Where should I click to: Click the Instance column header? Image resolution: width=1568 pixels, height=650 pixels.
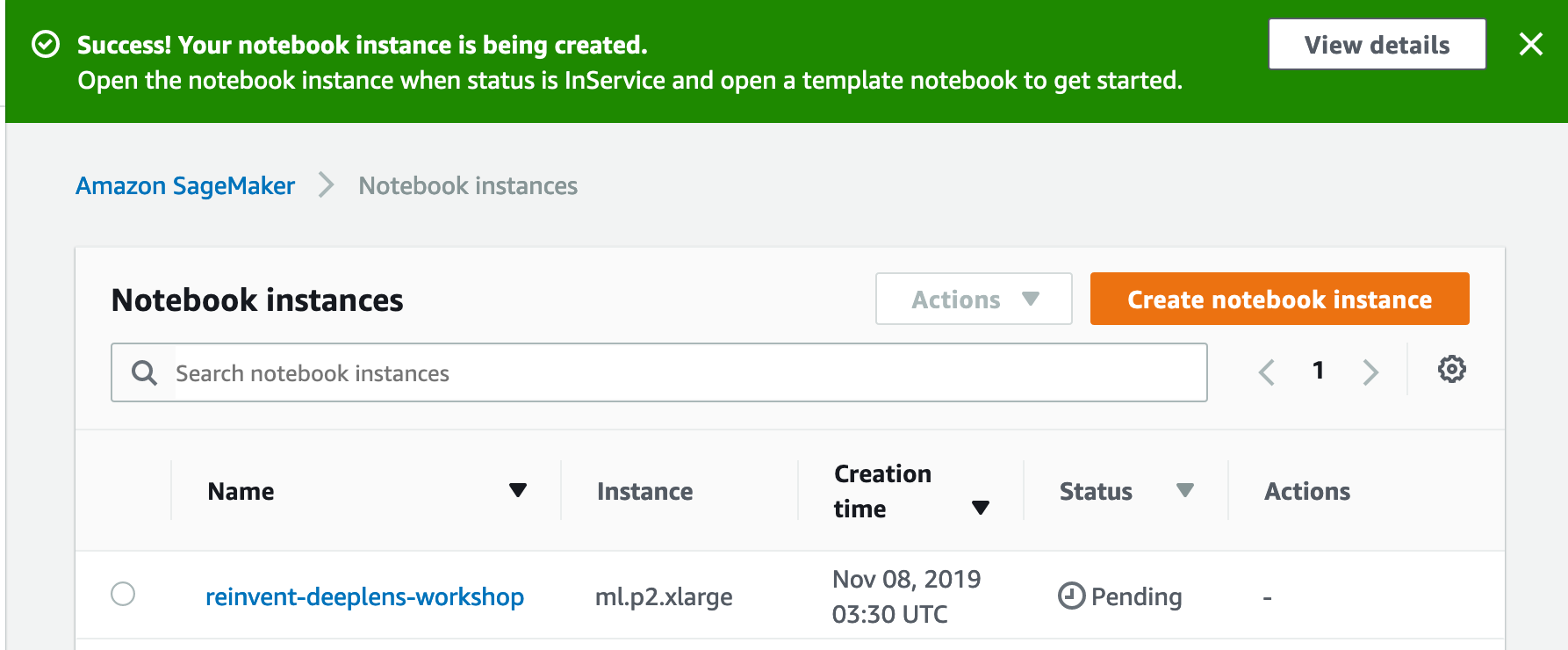(644, 491)
